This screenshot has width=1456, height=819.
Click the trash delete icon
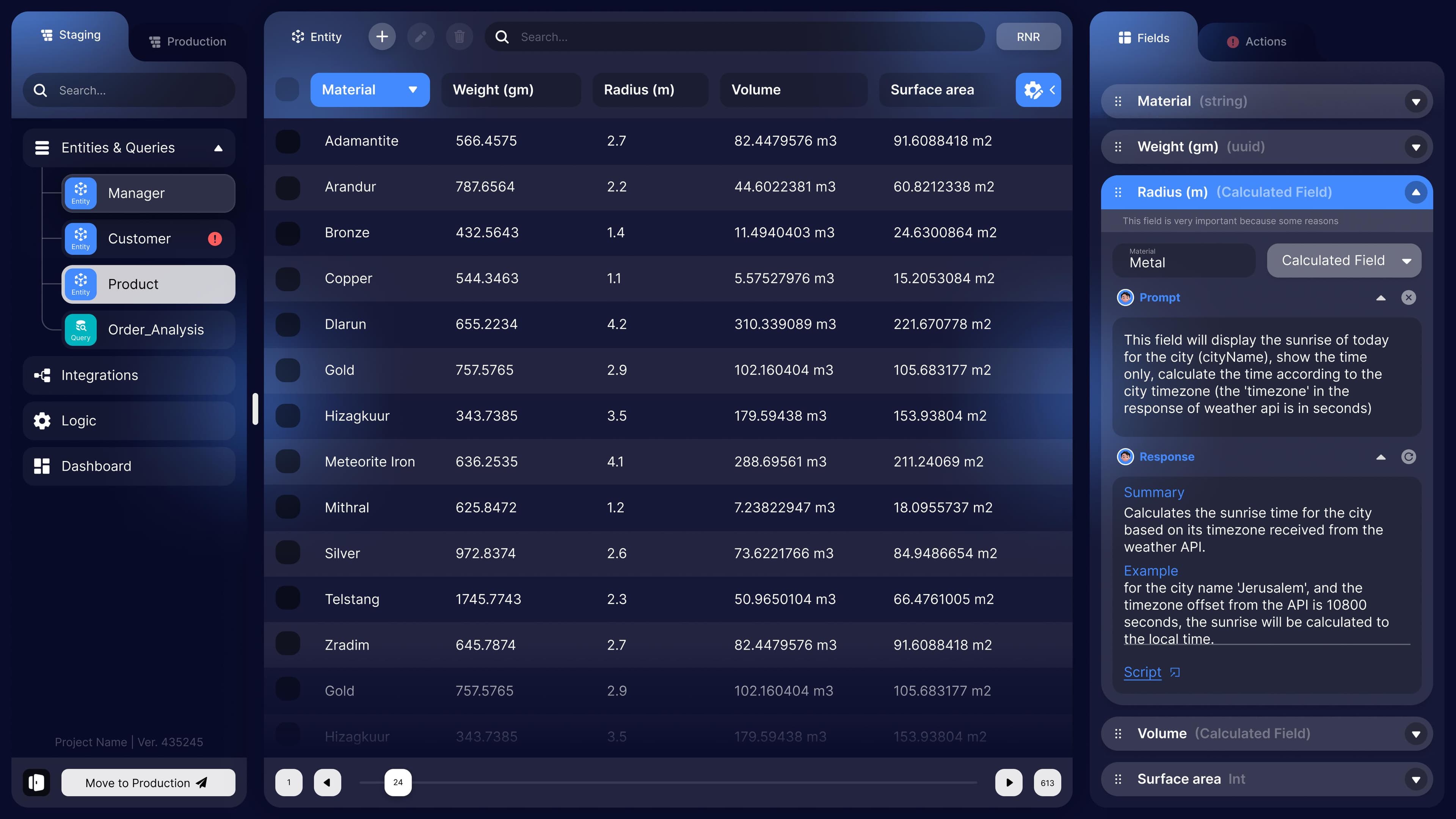pos(459,37)
